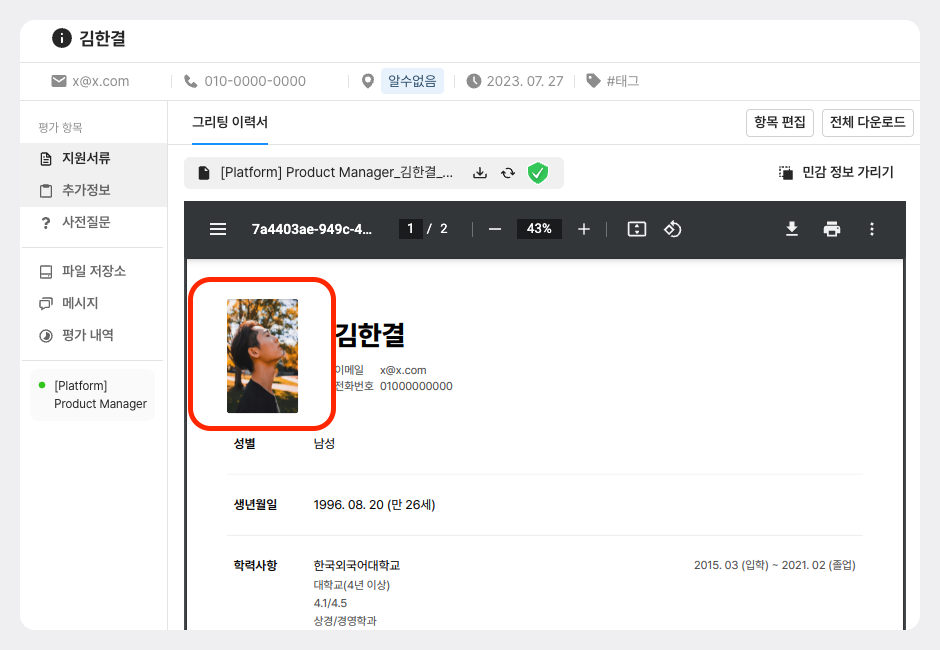Image resolution: width=940 pixels, height=650 pixels.
Task: Open PDF viewer hamburger sidebar menu
Action: tap(218, 229)
